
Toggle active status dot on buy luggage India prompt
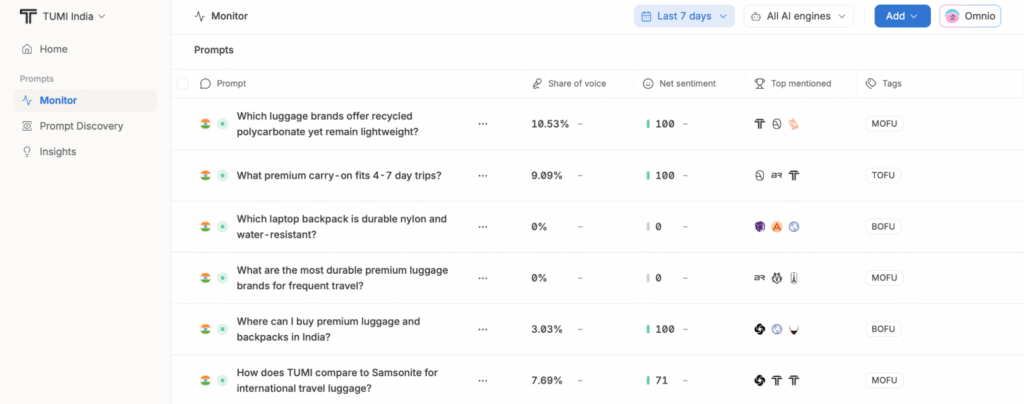point(222,330)
